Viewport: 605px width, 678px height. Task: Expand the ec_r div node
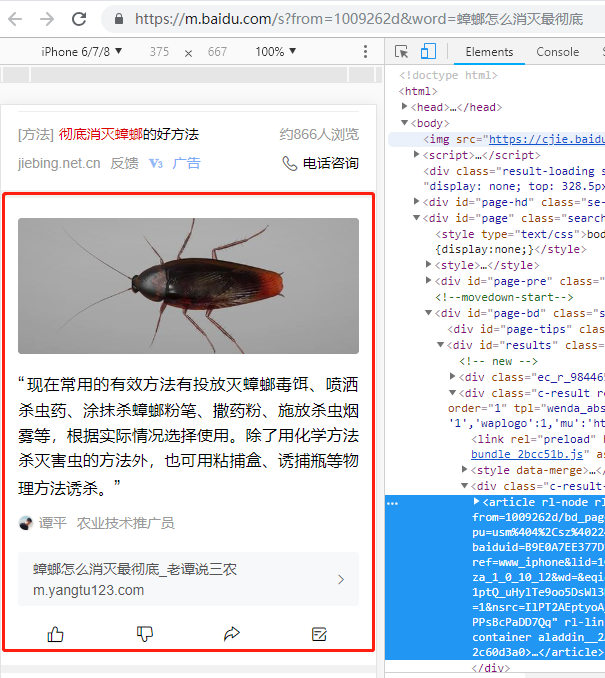[453, 377]
